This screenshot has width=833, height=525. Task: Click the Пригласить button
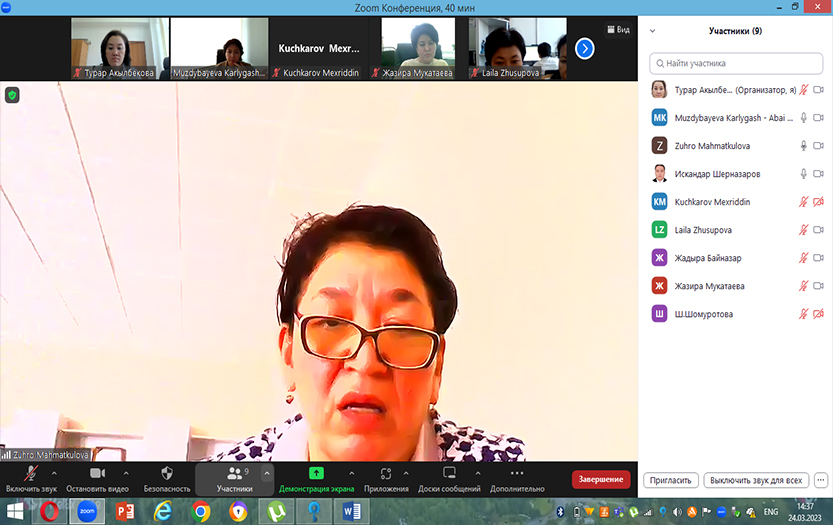pos(670,480)
